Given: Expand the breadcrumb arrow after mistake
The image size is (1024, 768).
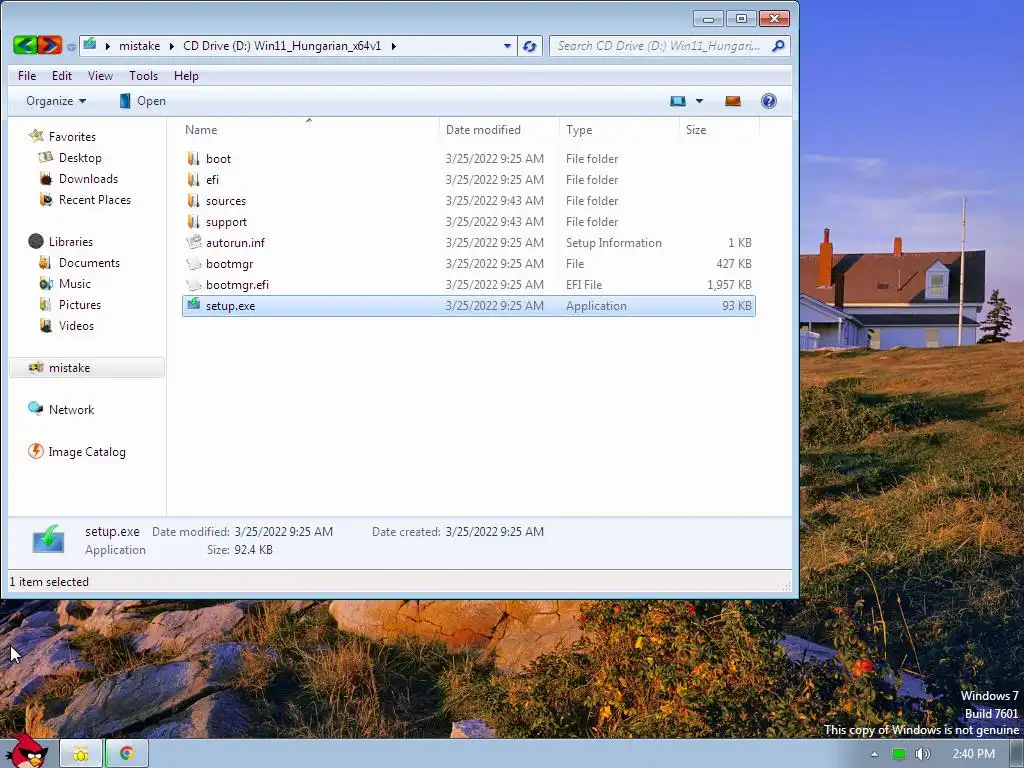Looking at the screenshot, I should (172, 46).
